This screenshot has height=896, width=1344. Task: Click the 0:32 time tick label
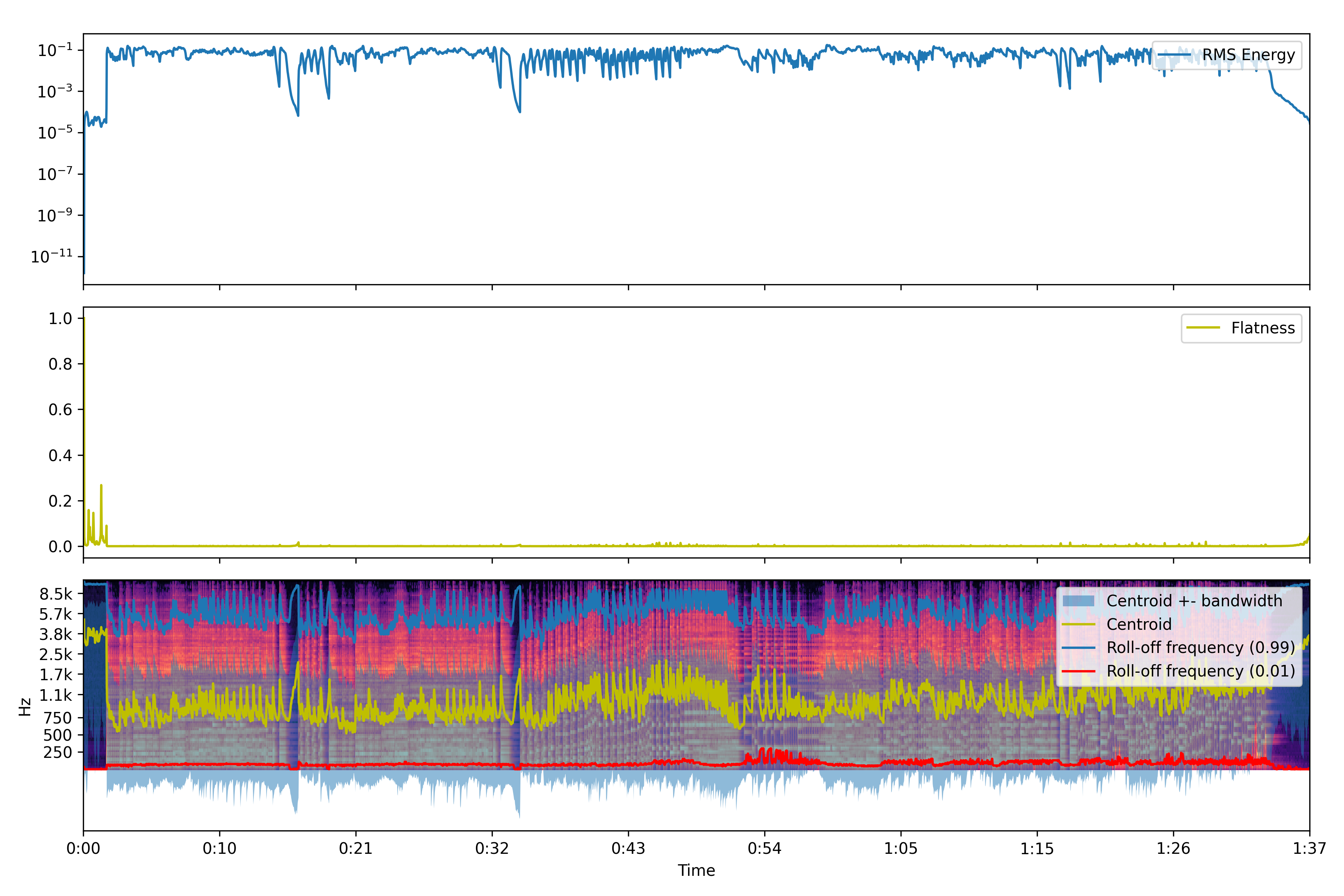pos(492,848)
